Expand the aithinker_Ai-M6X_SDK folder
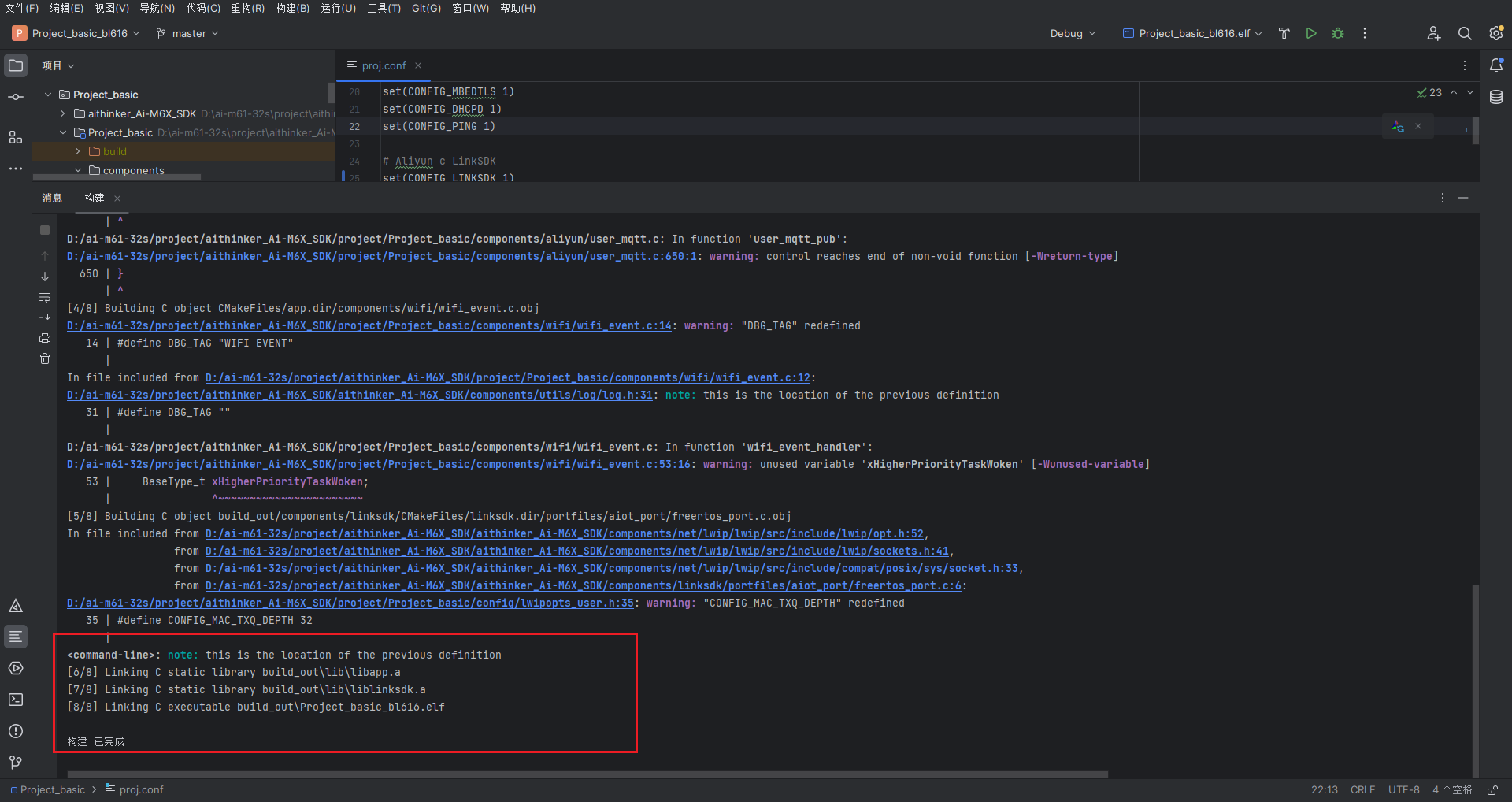The width and height of the screenshot is (1512, 802). point(63,113)
